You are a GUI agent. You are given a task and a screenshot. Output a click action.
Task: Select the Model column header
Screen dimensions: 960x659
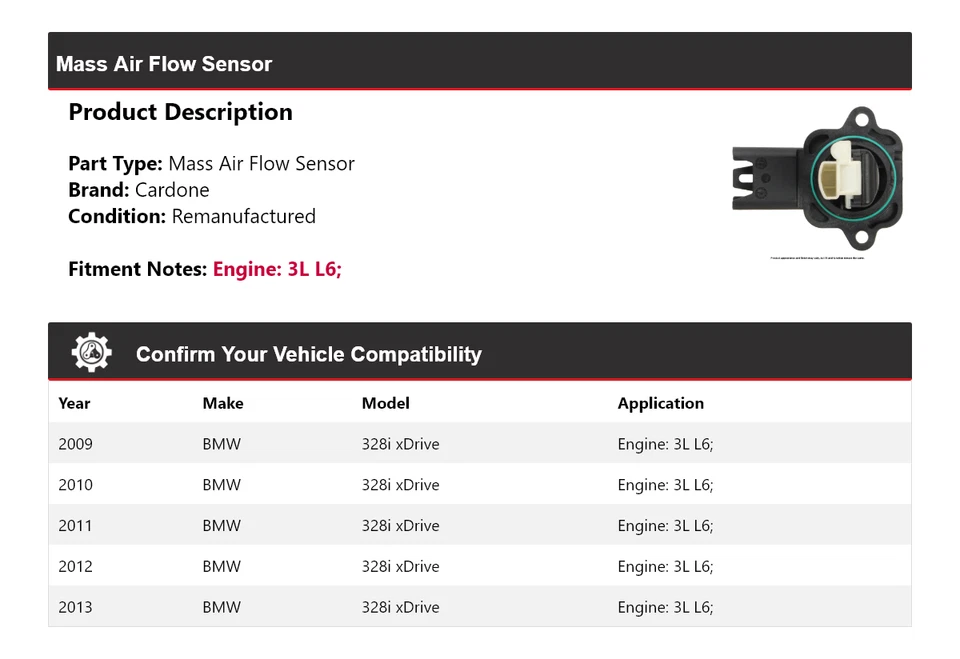pos(386,404)
